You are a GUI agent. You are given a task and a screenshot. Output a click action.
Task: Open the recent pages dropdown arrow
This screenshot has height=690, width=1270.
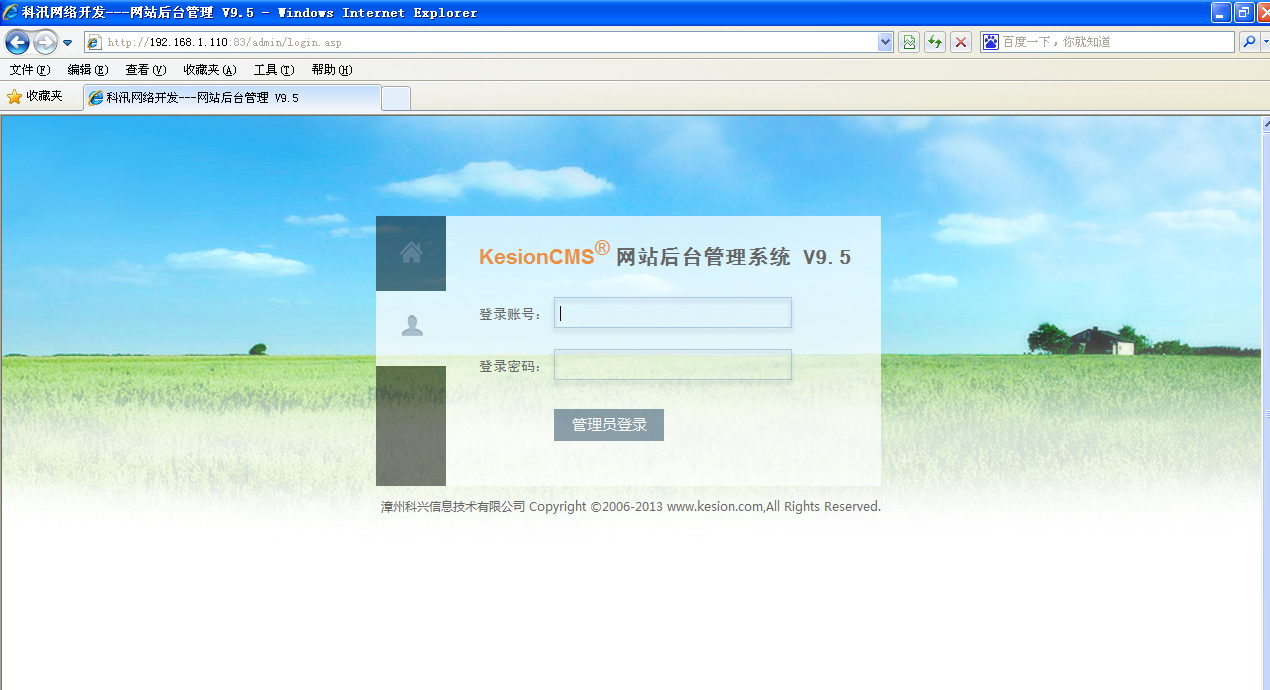point(68,43)
